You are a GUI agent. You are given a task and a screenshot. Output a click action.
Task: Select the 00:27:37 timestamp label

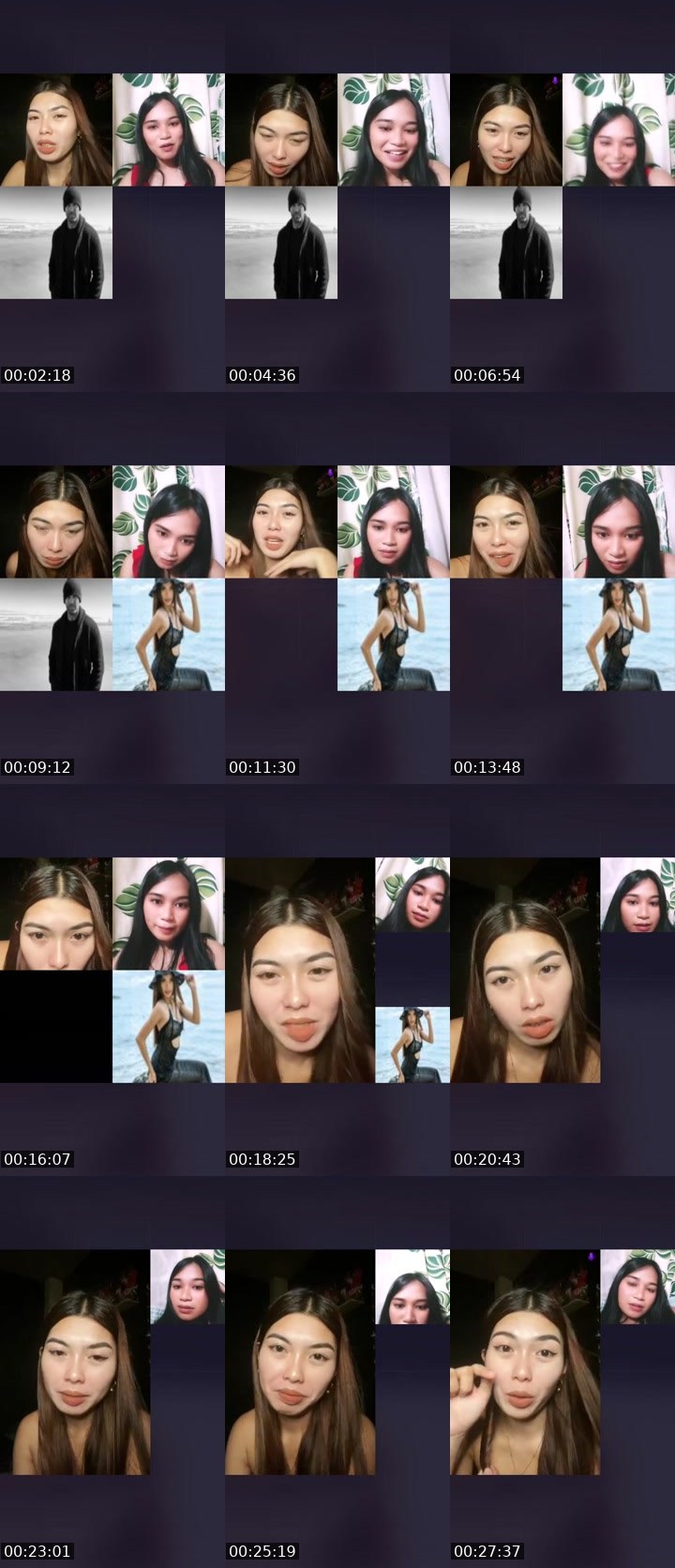tap(487, 1551)
